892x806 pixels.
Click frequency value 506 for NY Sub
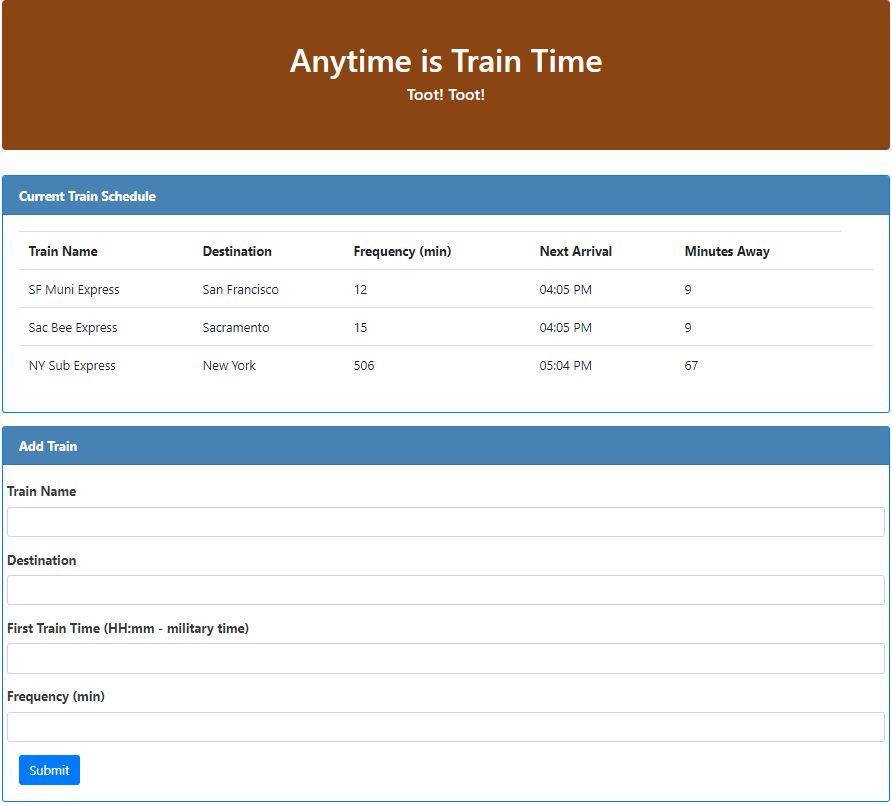click(364, 365)
